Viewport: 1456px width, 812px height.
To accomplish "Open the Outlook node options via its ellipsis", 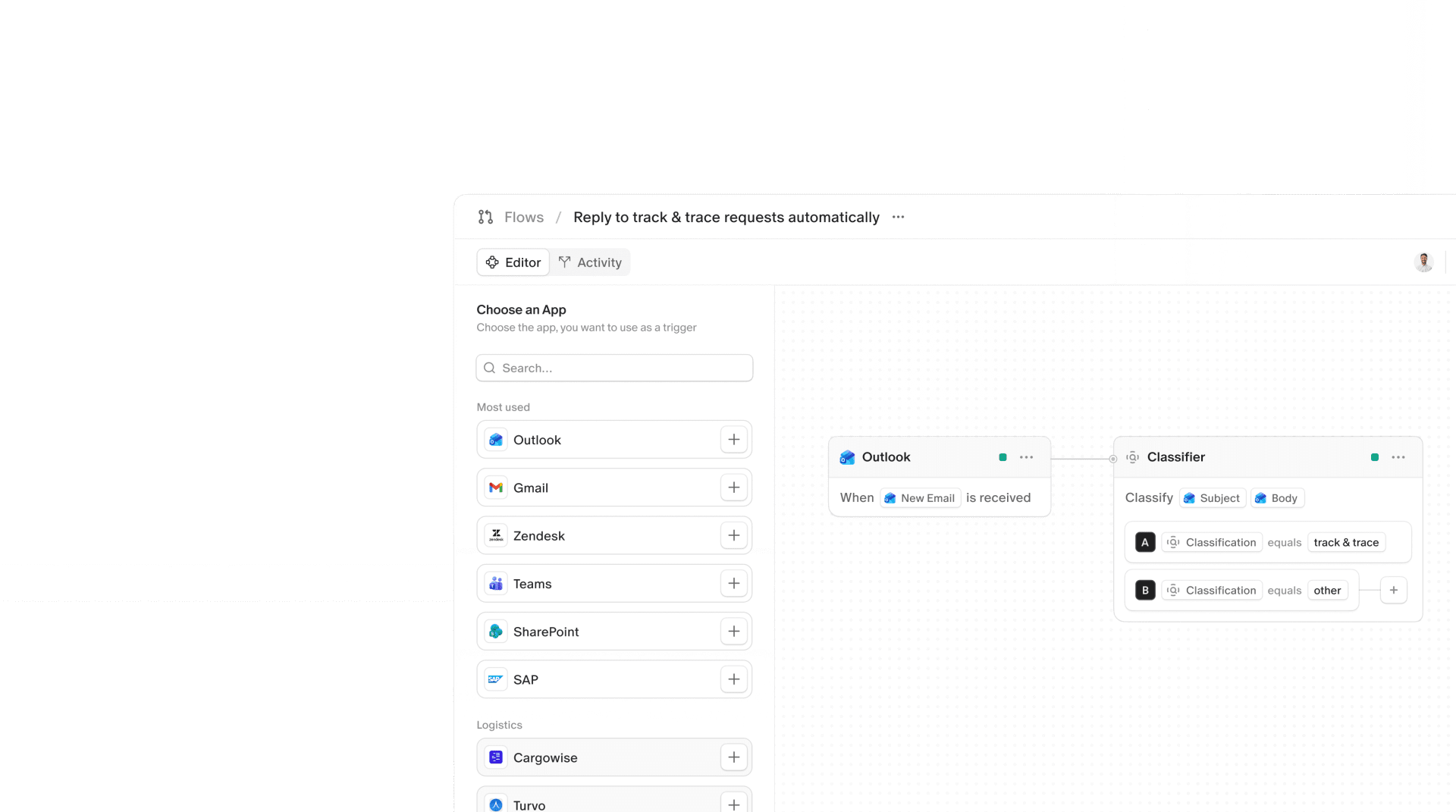I will point(1027,457).
